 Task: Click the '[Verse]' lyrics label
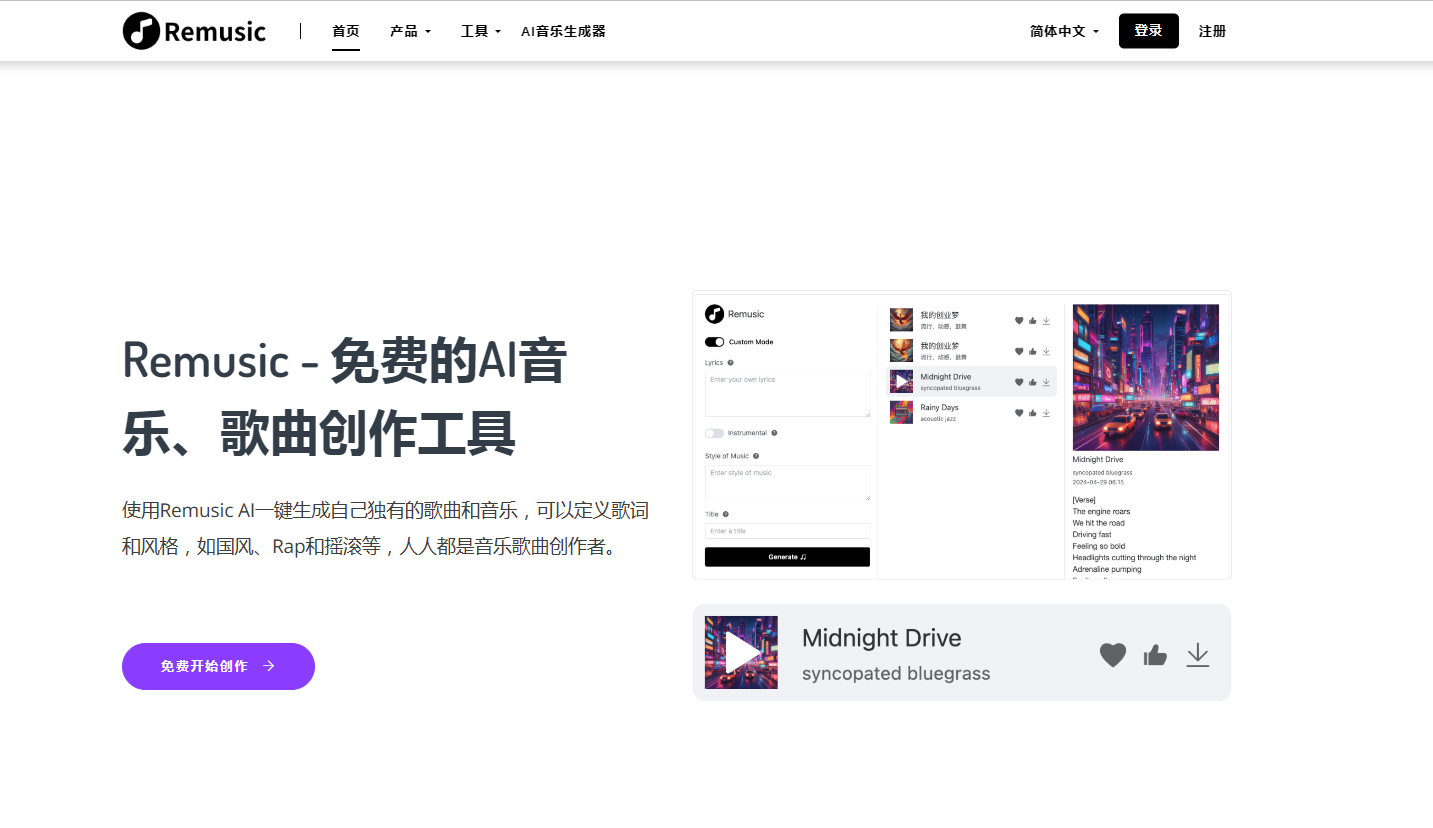(x=1084, y=499)
